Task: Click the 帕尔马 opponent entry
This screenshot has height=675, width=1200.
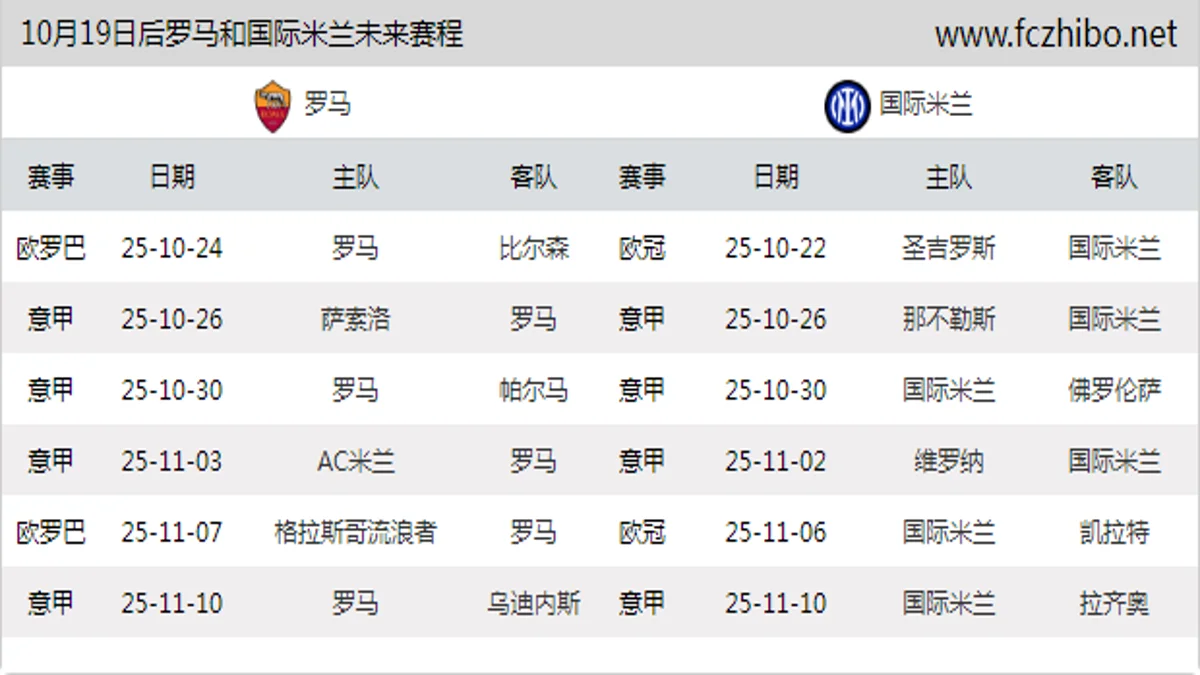Action: click(534, 390)
